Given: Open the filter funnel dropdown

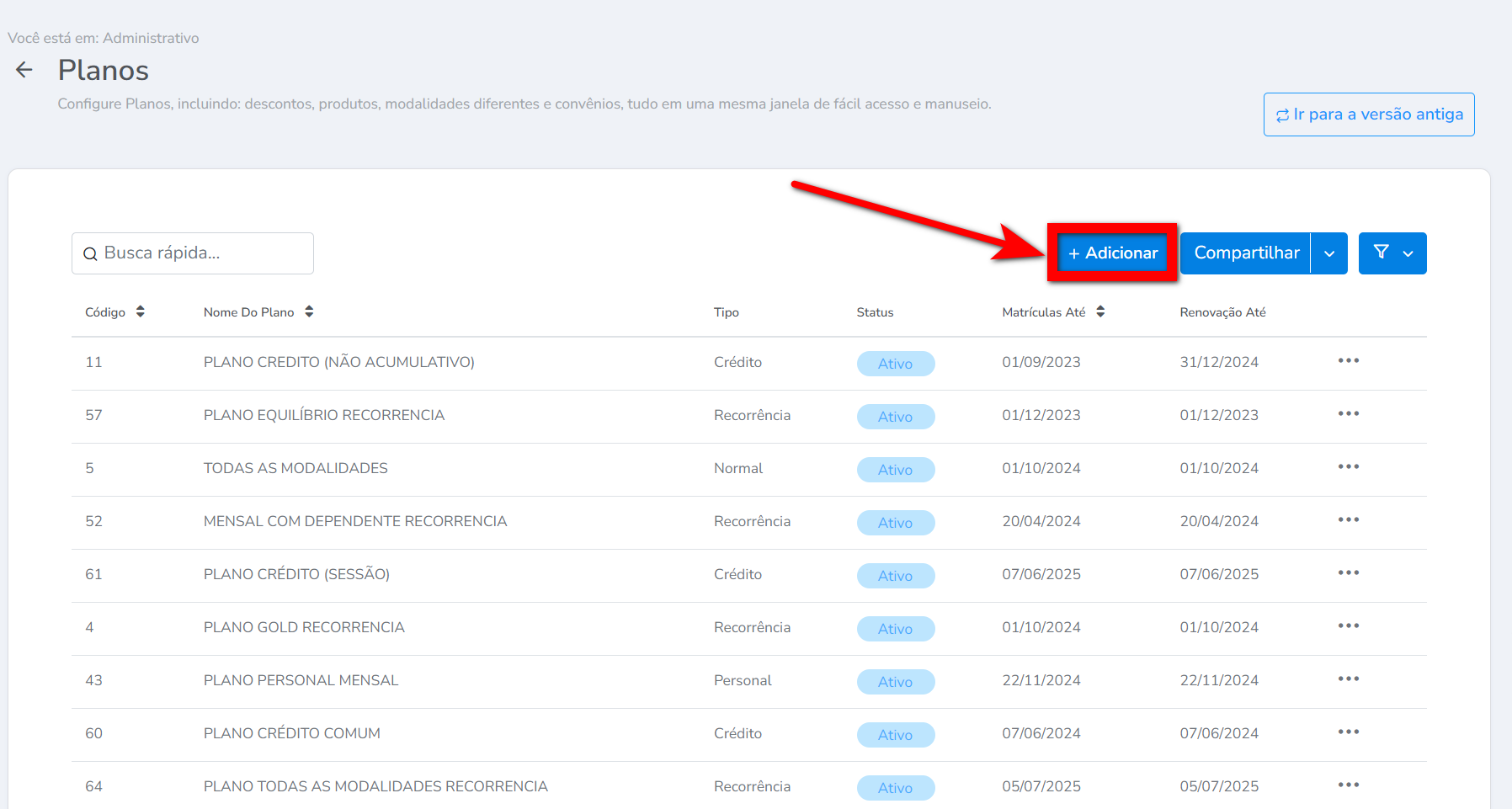Looking at the screenshot, I should 1392,253.
